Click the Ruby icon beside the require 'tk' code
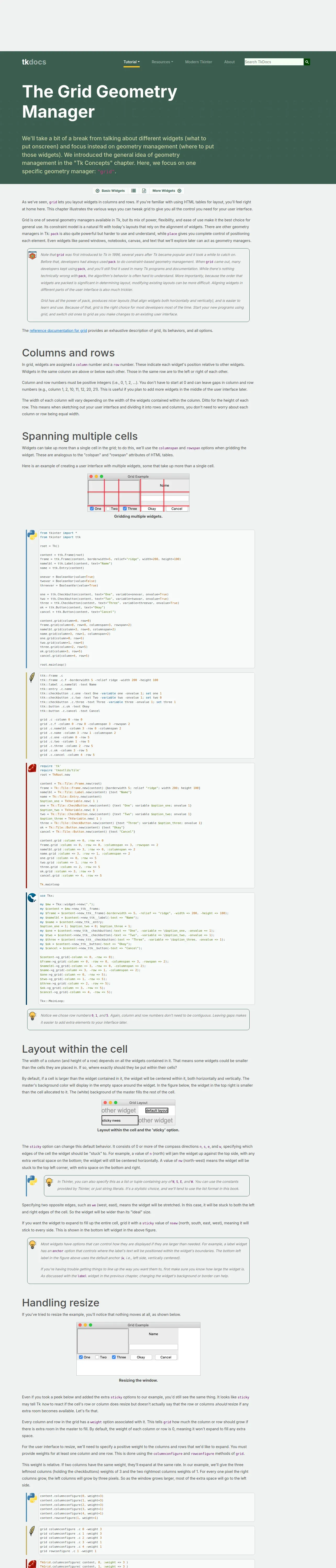 [32, 768]
